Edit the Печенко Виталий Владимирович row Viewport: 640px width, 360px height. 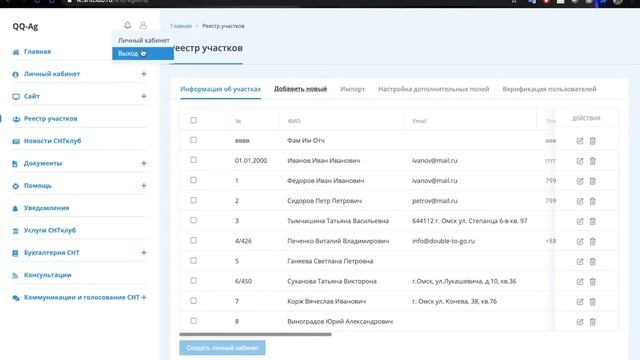coord(580,241)
